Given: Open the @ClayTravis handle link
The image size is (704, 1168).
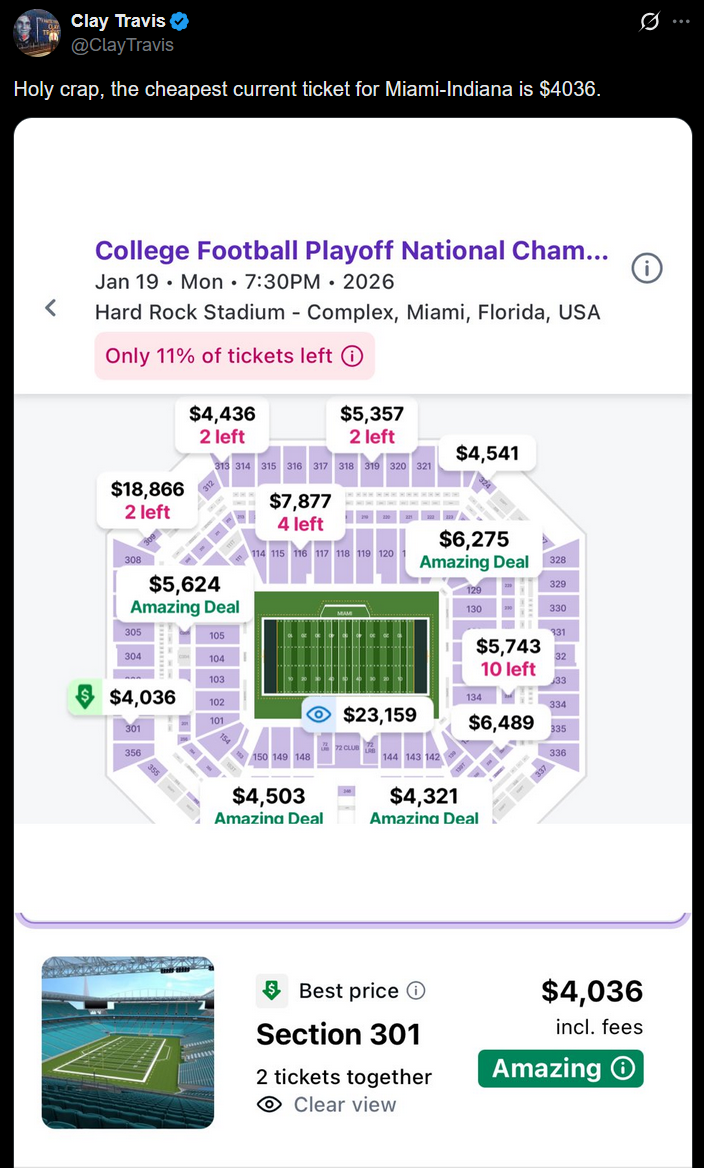Looking at the screenshot, I should coord(122,45).
